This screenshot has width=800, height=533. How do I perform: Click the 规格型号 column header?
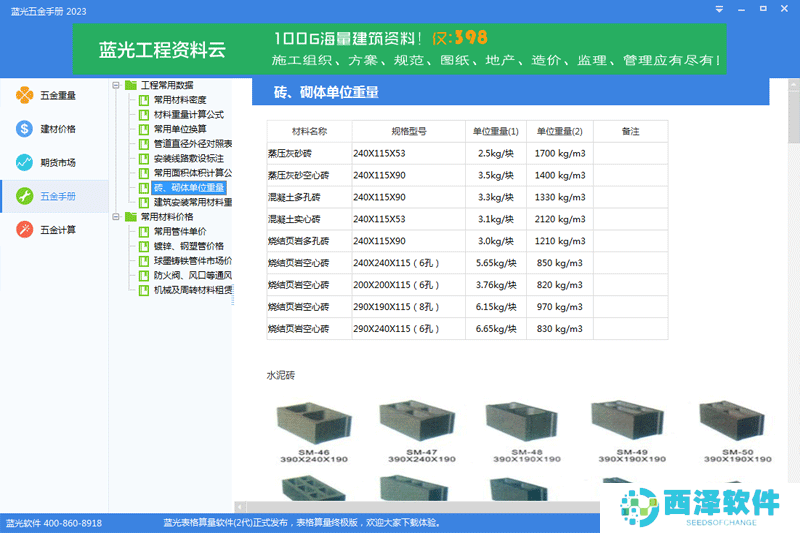409,132
